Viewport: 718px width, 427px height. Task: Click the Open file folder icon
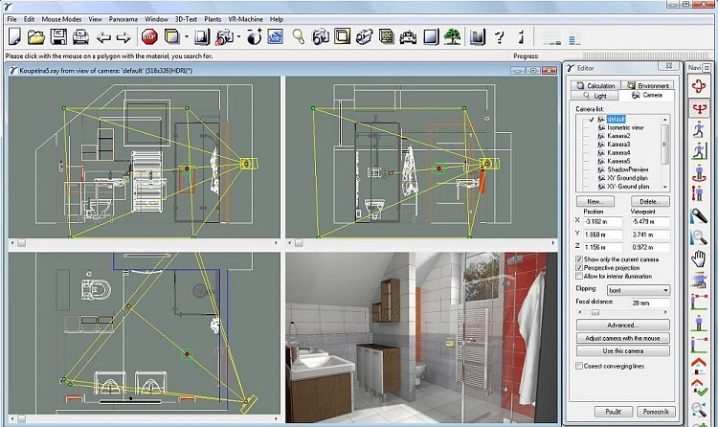click(x=36, y=37)
